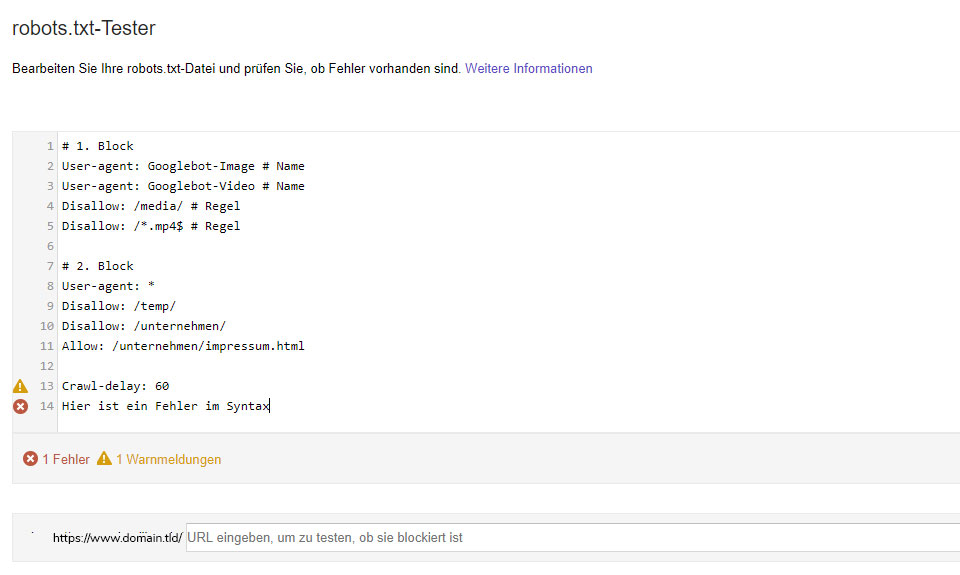Click the warning triangle icon on line 13
This screenshot has height=575, width=960.
(x=20, y=386)
